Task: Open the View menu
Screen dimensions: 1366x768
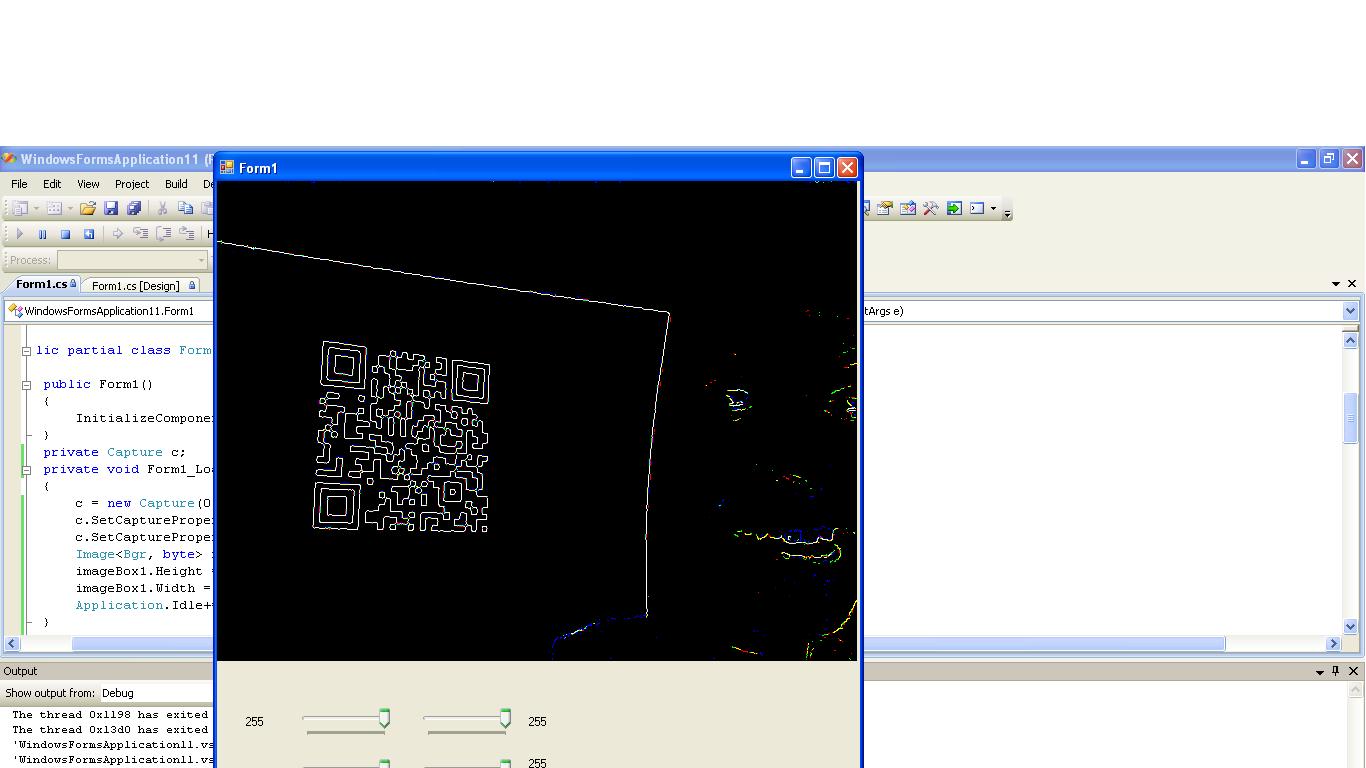Action: click(x=88, y=184)
